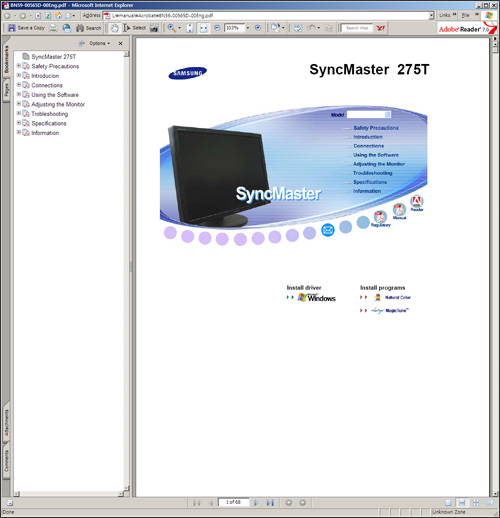The width and height of the screenshot is (500, 518).
Task: Open the zoom percentage dropdown arrow
Action: click(x=248, y=28)
